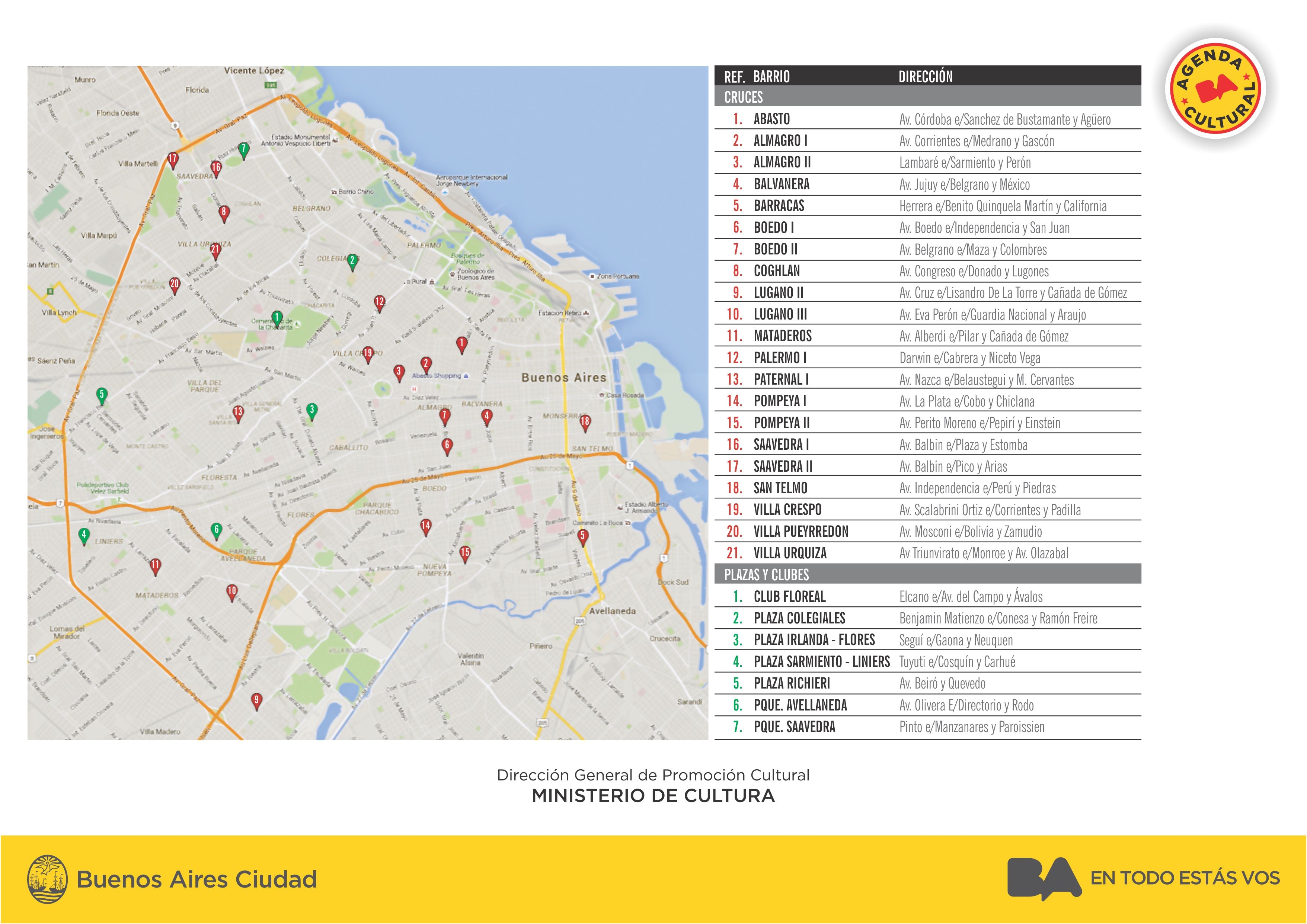Select the VILLA URQUIZA row
The image size is (1307, 924).
coord(928,552)
